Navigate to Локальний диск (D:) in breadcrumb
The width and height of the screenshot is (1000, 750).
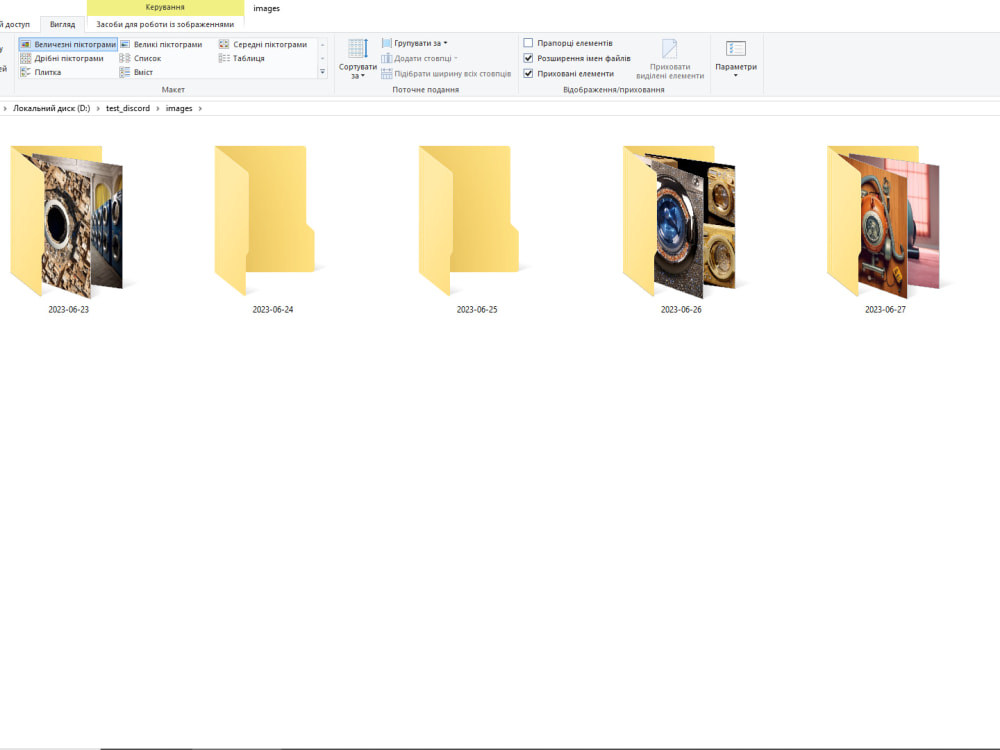click(52, 108)
